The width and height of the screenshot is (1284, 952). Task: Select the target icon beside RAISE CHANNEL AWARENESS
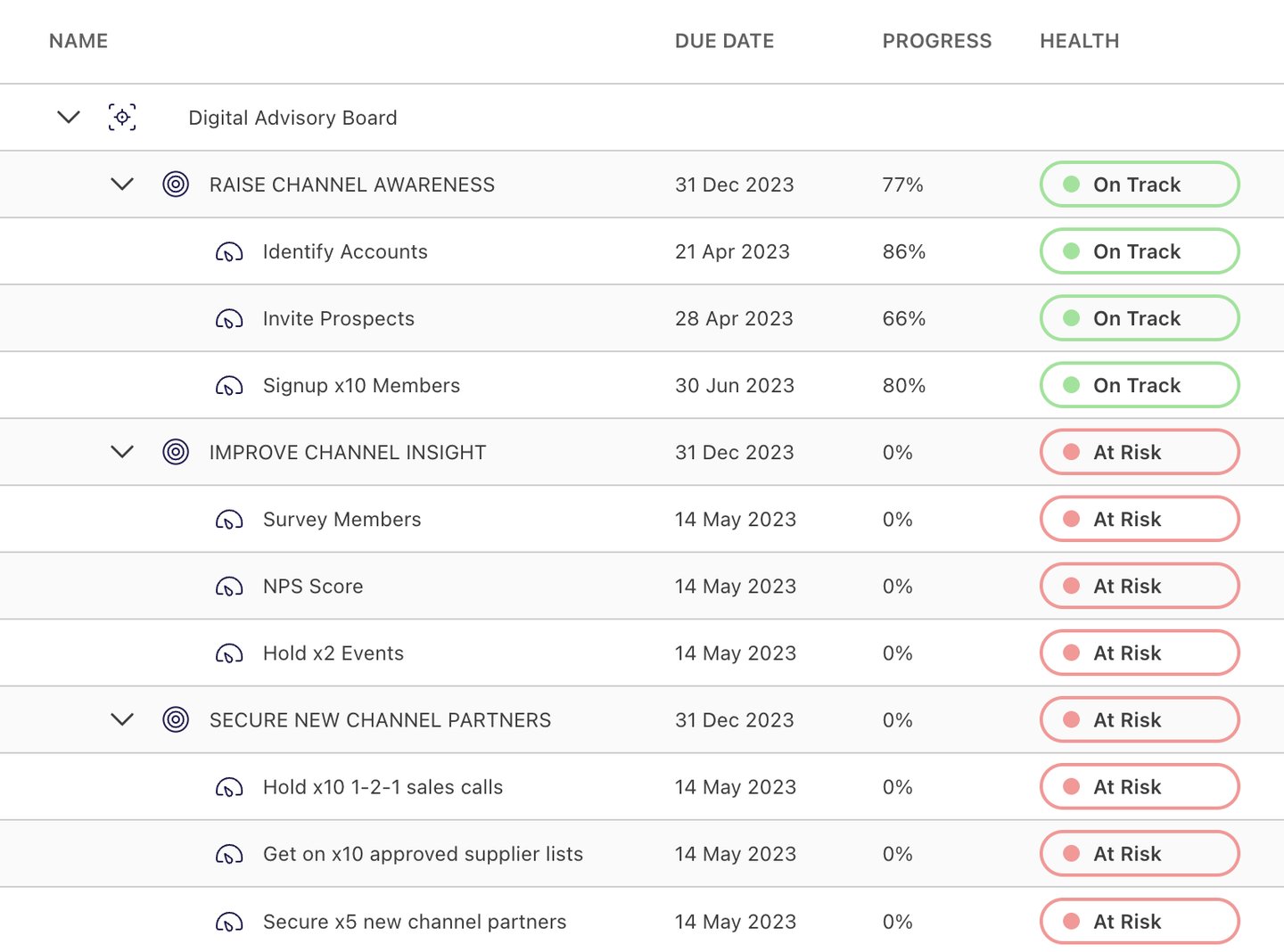176,184
